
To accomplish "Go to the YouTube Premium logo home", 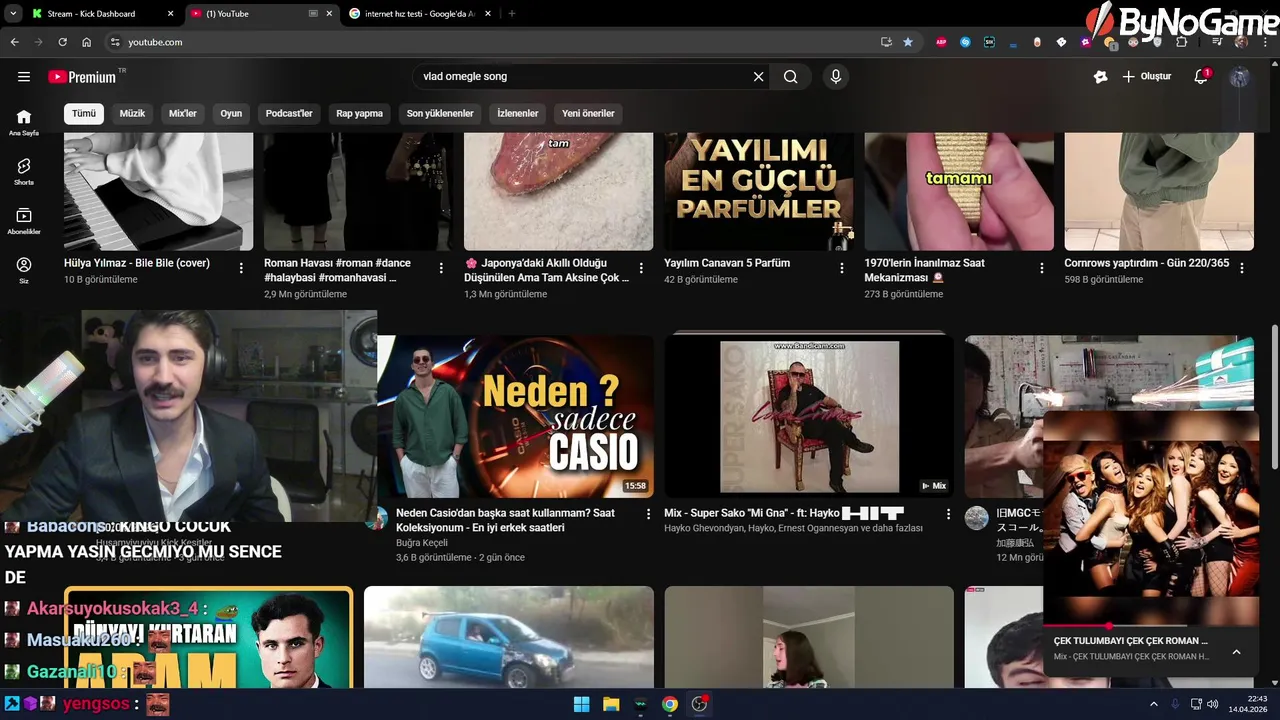I will (x=83, y=77).
